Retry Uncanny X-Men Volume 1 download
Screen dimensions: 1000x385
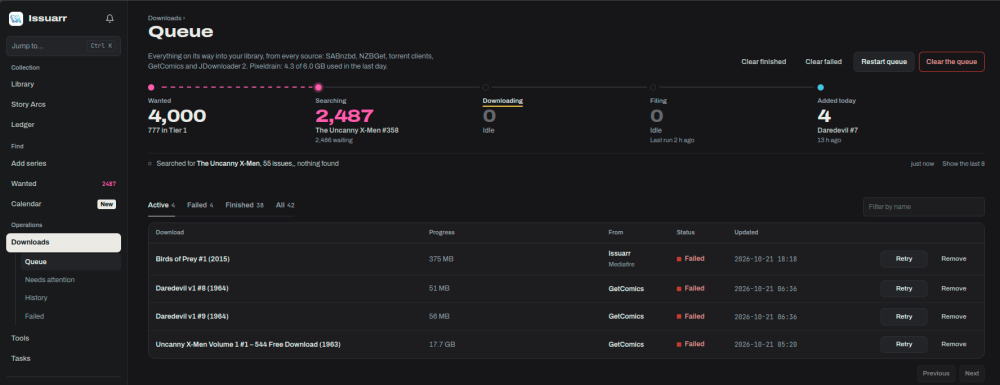904,344
